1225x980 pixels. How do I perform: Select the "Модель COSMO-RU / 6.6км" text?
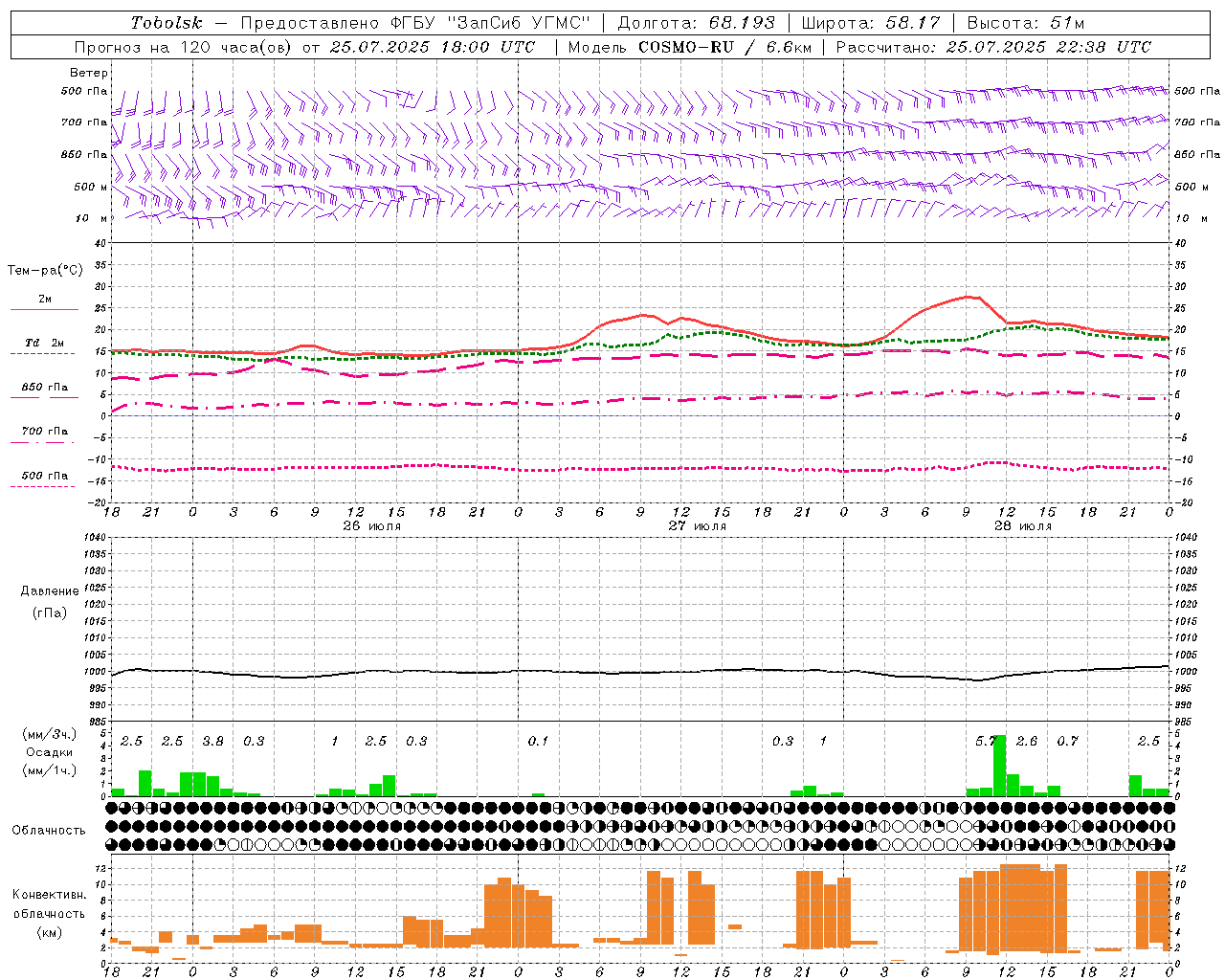[x=689, y=47]
